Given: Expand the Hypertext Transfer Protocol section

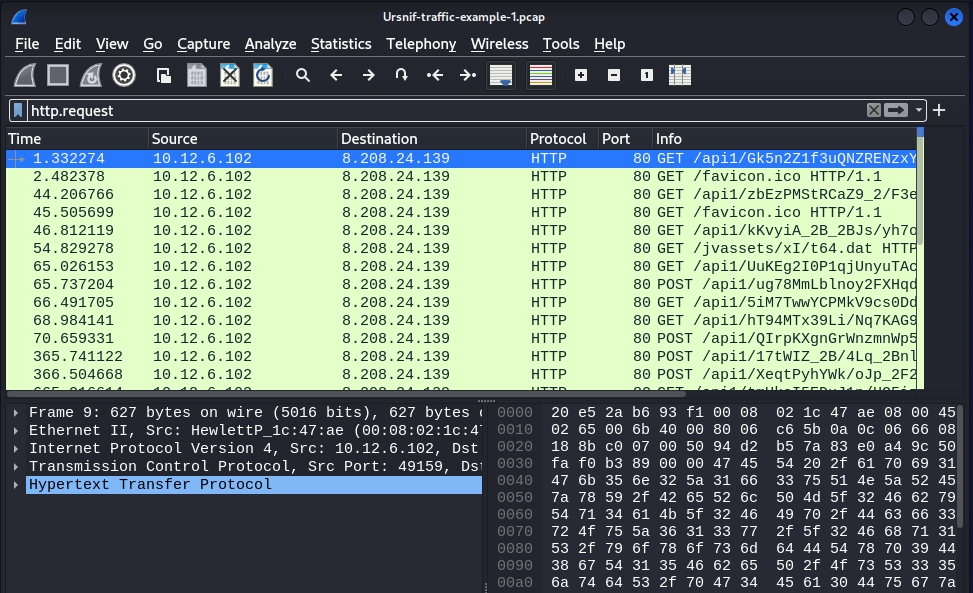Looking at the screenshot, I should click(14, 484).
